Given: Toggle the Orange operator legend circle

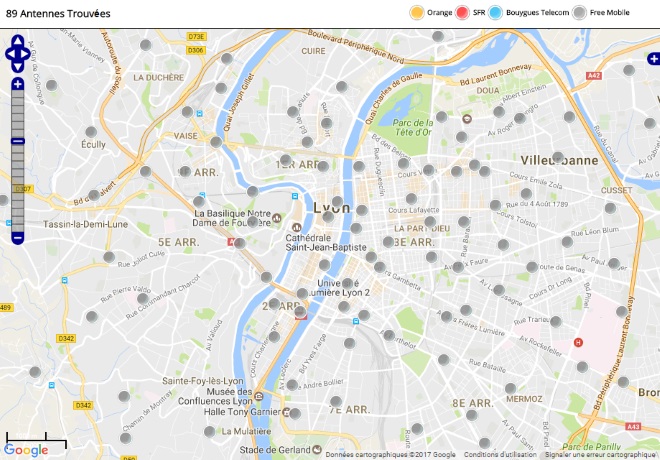Looking at the screenshot, I should coord(417,13).
